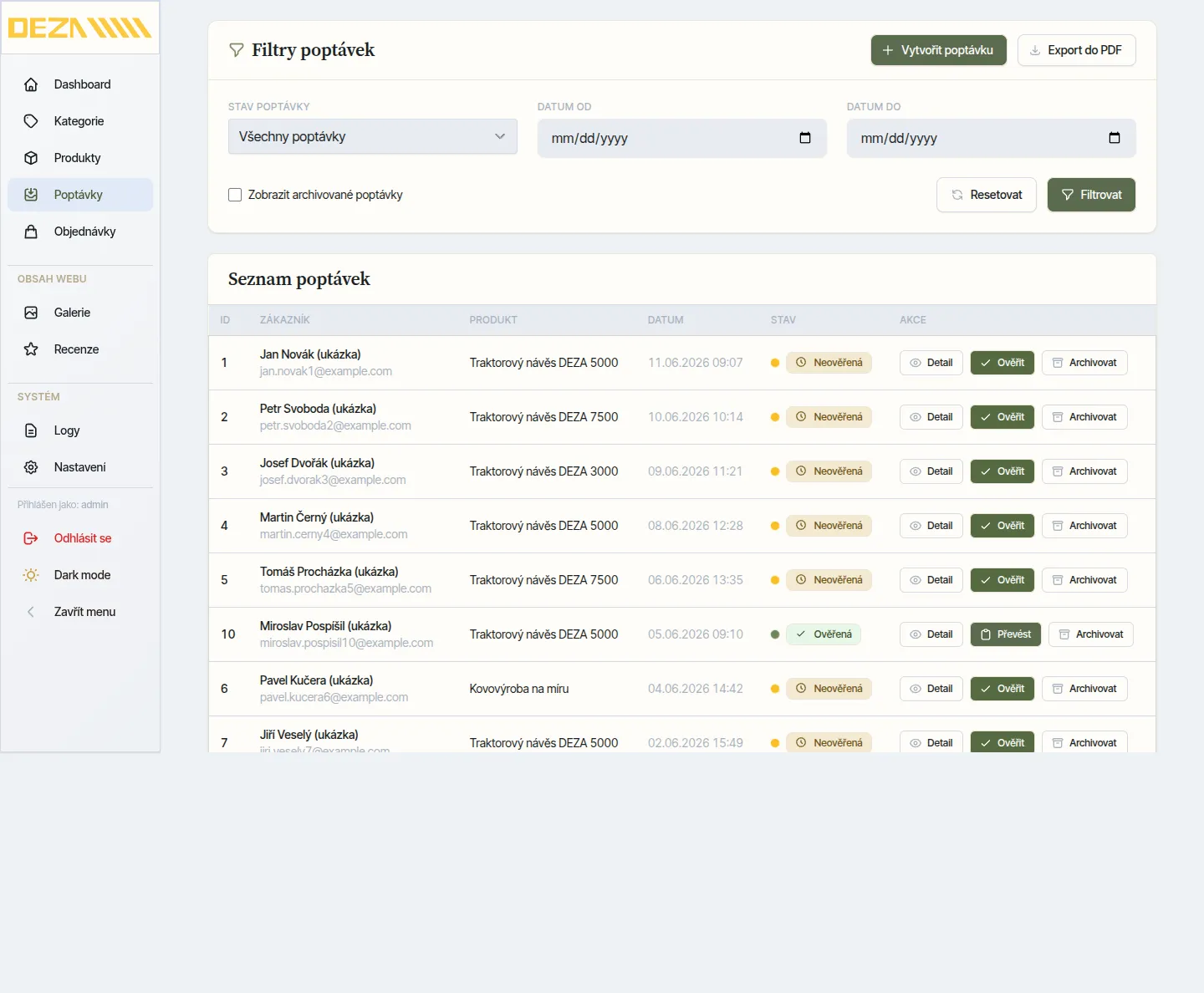Click Ověřit for Petr Svoboda

(1002, 417)
